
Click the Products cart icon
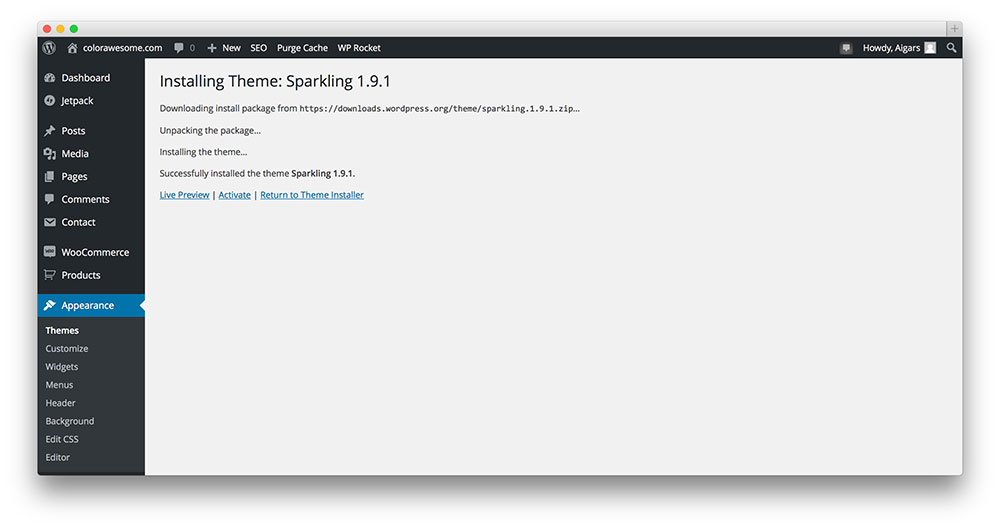50,275
